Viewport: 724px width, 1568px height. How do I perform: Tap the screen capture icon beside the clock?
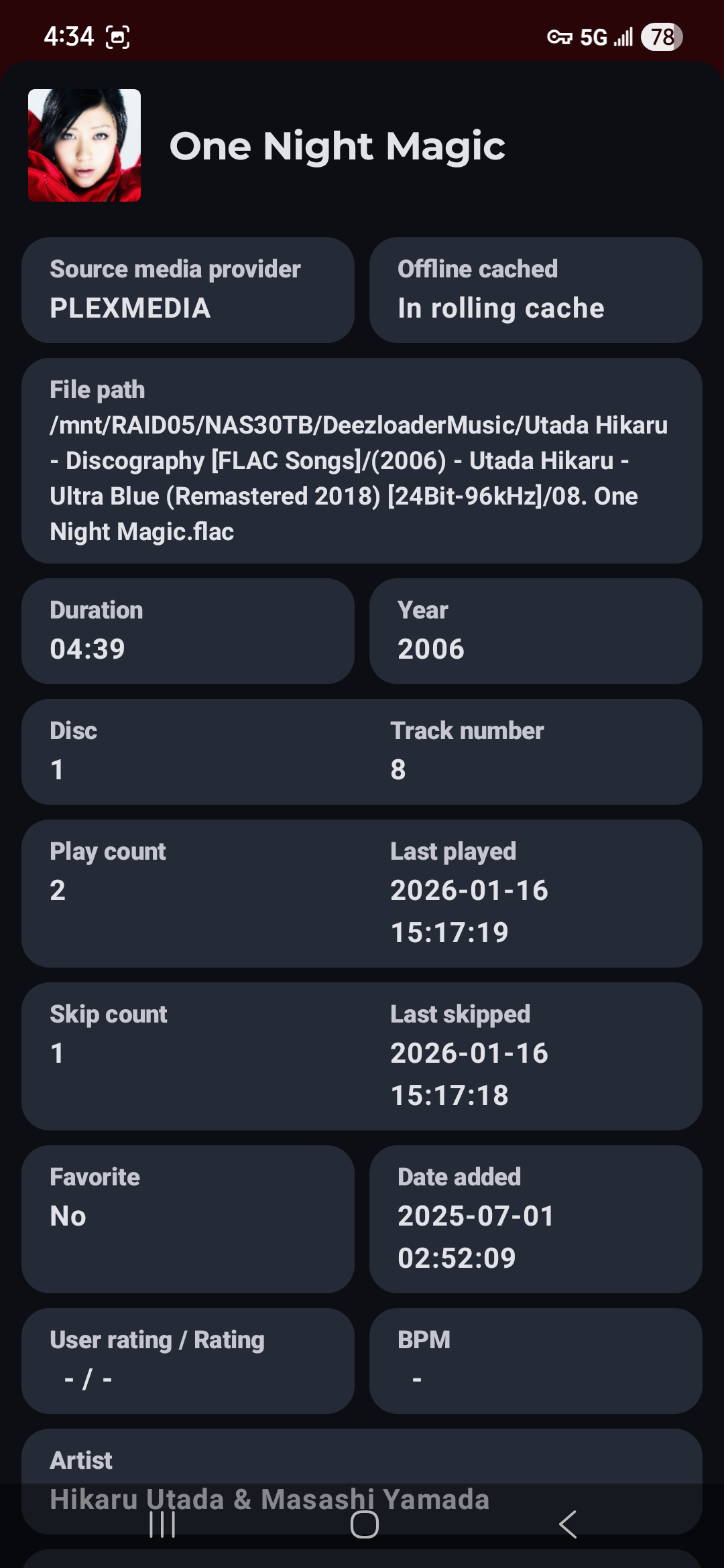pyautogui.click(x=118, y=37)
